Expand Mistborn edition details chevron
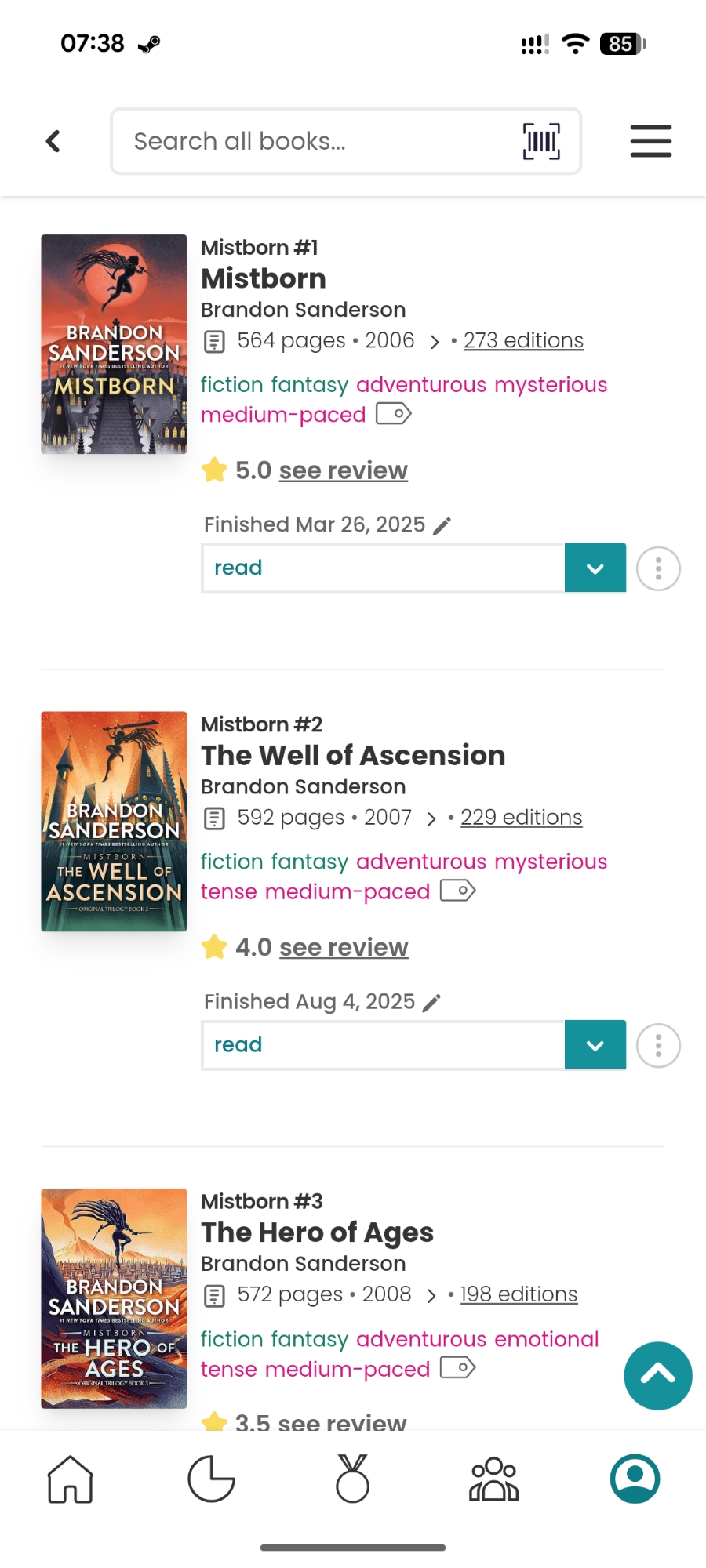 click(x=435, y=341)
